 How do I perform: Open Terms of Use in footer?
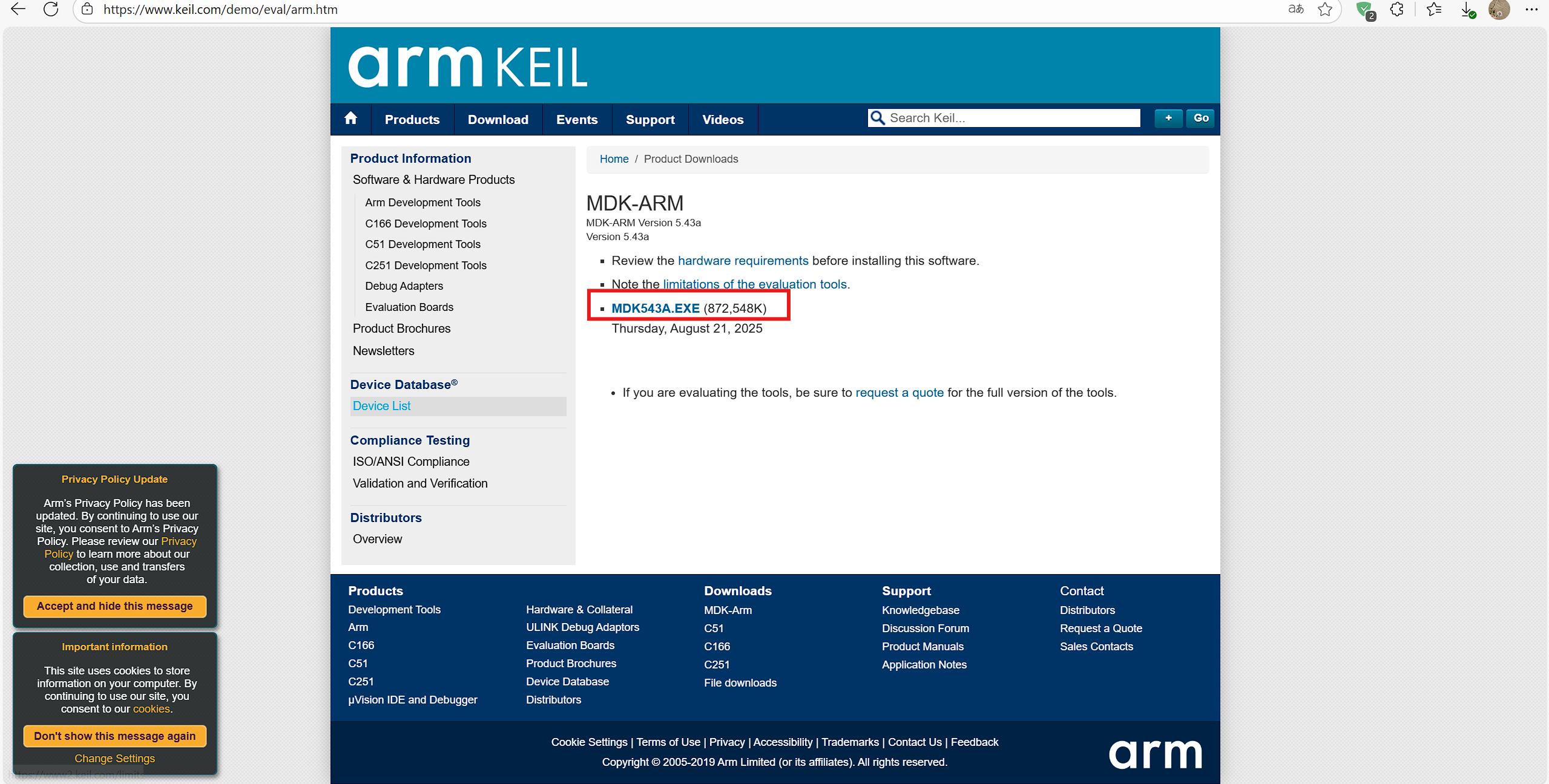(668, 742)
